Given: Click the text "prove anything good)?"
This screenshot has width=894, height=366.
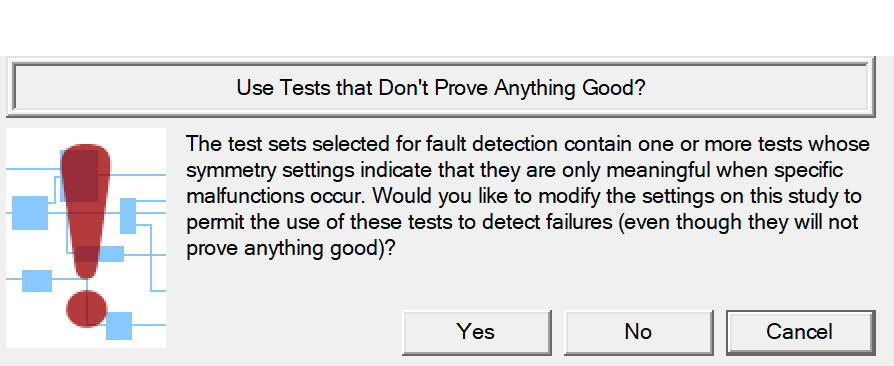Looking at the screenshot, I should pos(290,249).
